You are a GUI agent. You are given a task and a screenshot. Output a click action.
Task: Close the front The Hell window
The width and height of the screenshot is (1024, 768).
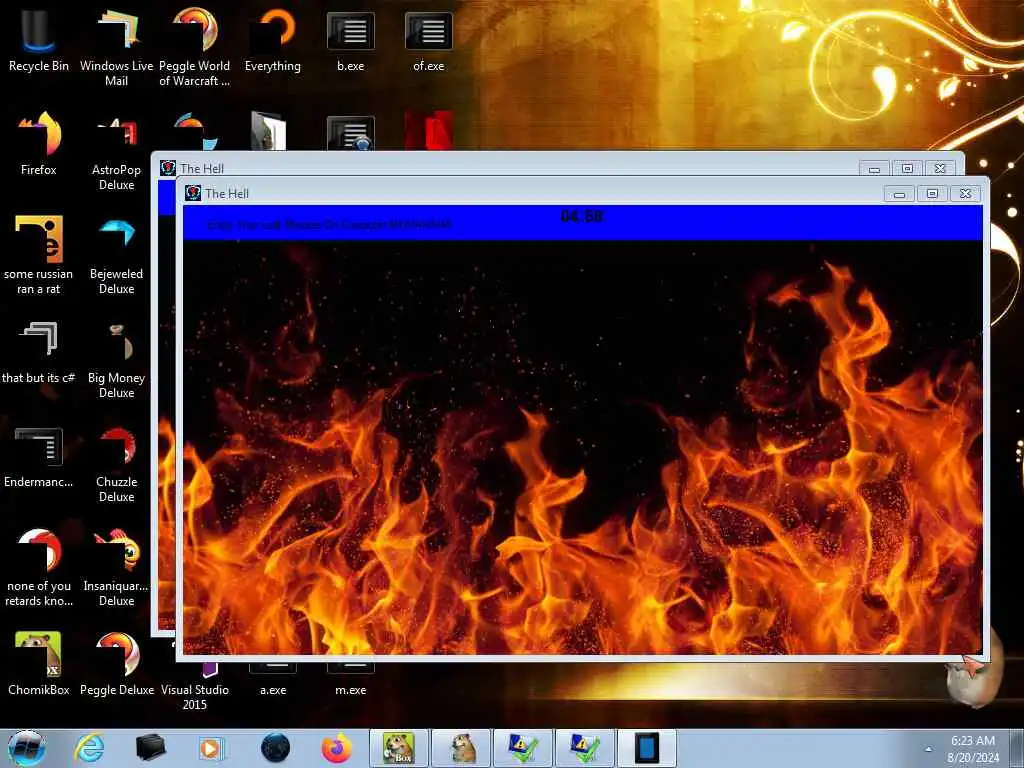[x=965, y=194]
